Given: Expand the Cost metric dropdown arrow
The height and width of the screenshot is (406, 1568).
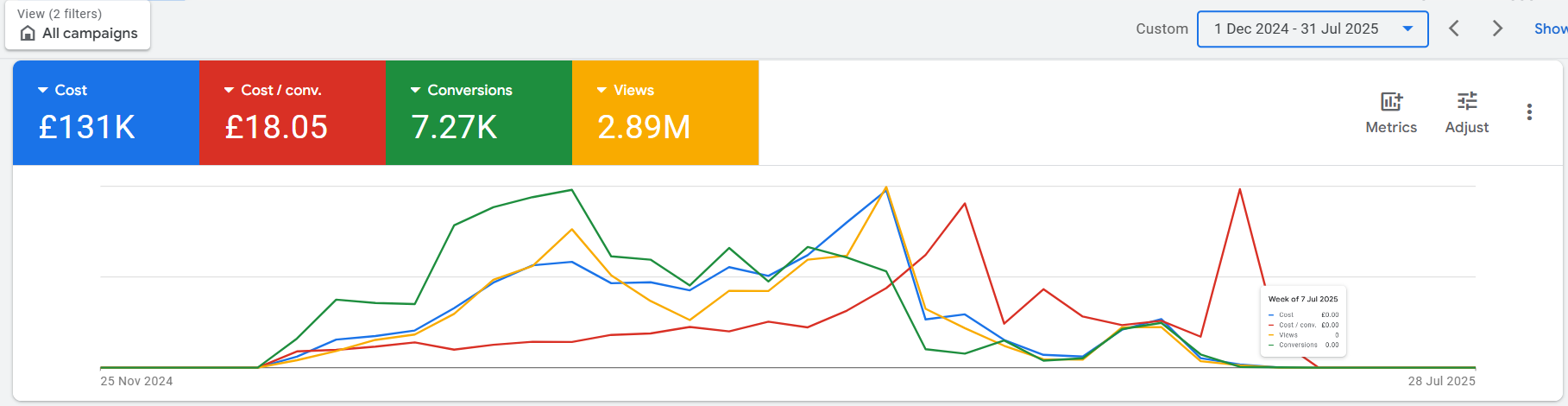Looking at the screenshot, I should [x=42, y=90].
